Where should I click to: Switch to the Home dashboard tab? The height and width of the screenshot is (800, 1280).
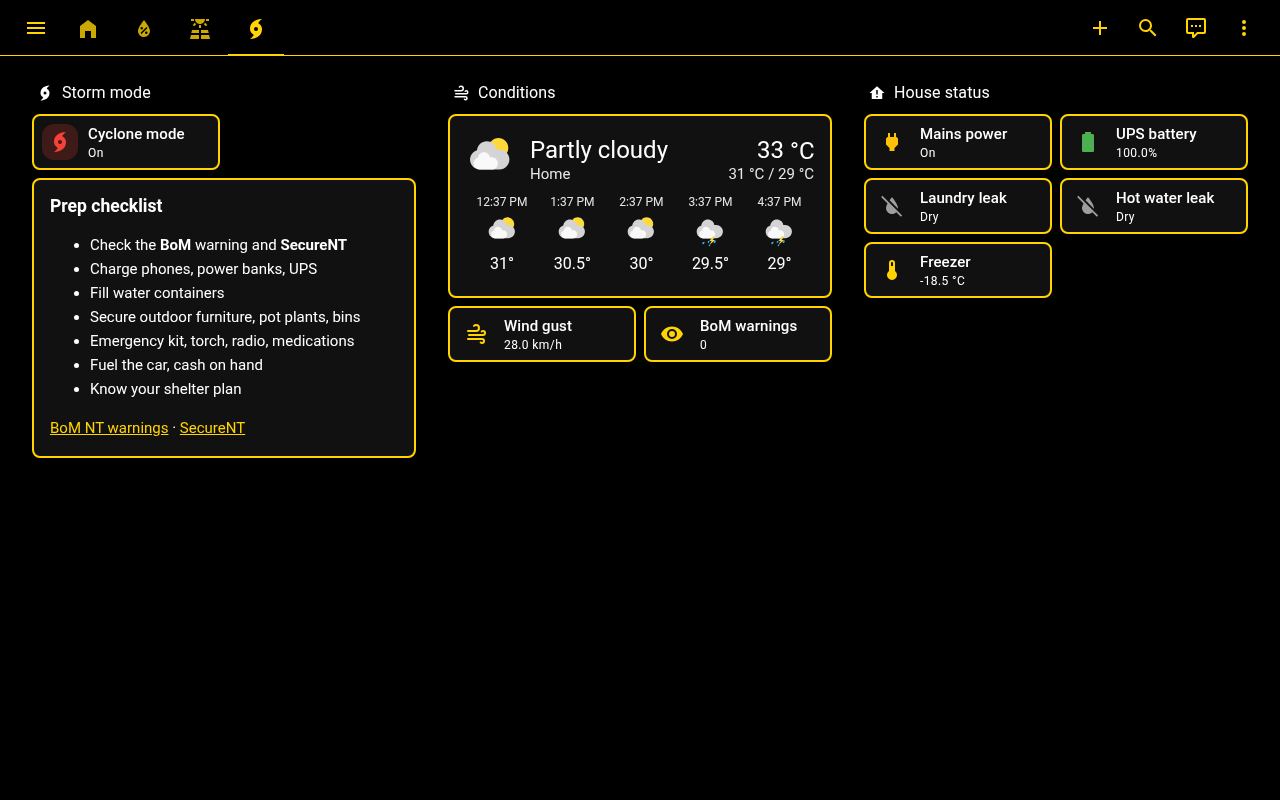click(x=88, y=28)
